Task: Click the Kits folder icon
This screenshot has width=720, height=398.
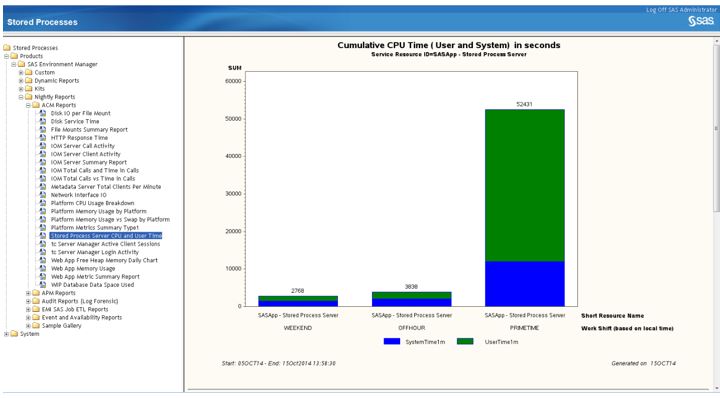Action: pyautogui.click(x=29, y=89)
